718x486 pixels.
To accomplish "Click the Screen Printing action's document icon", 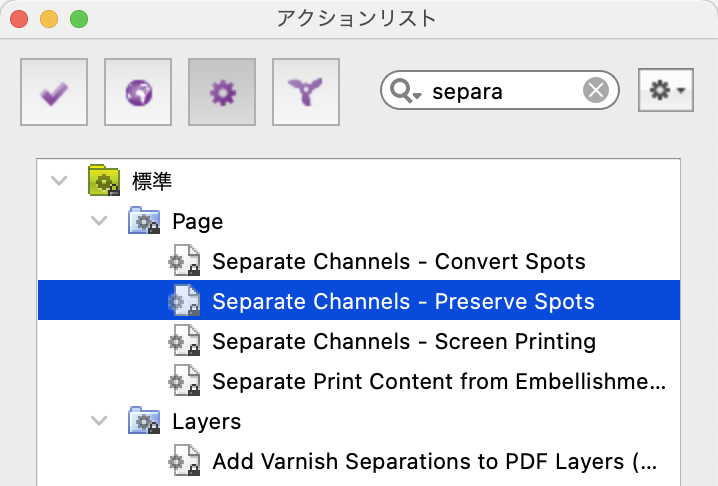I will (x=185, y=340).
